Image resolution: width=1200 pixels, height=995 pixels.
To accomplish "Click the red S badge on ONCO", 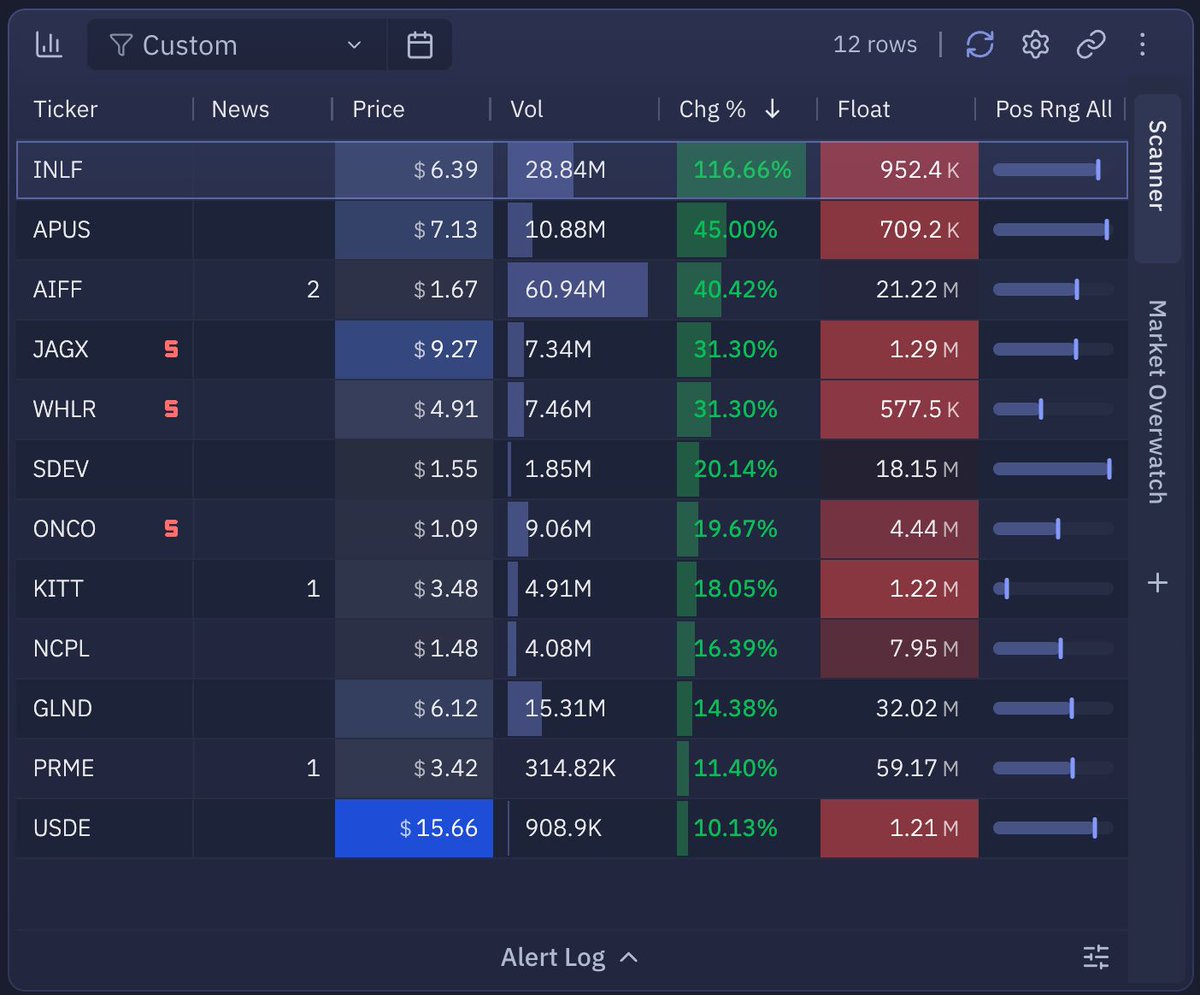I will pos(171,529).
